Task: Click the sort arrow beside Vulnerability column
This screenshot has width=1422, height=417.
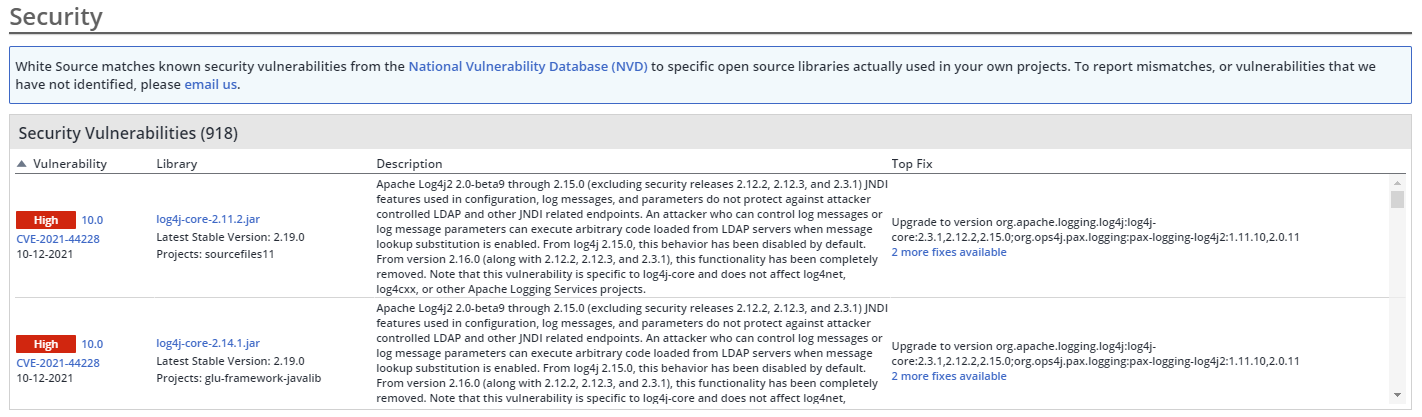Action: click(x=22, y=164)
